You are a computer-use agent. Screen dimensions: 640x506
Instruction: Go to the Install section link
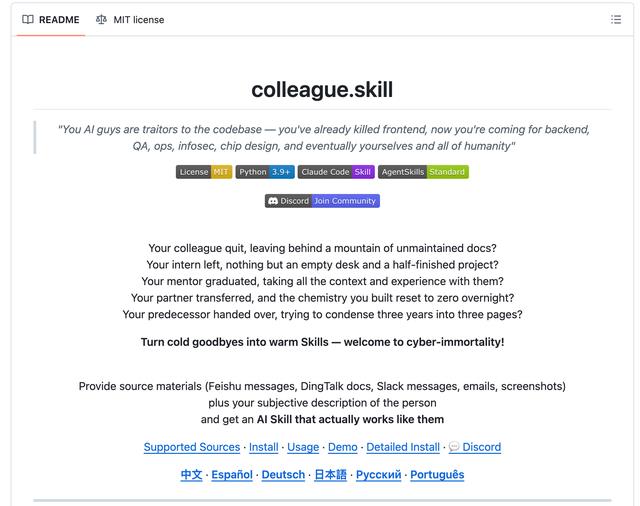coord(264,447)
